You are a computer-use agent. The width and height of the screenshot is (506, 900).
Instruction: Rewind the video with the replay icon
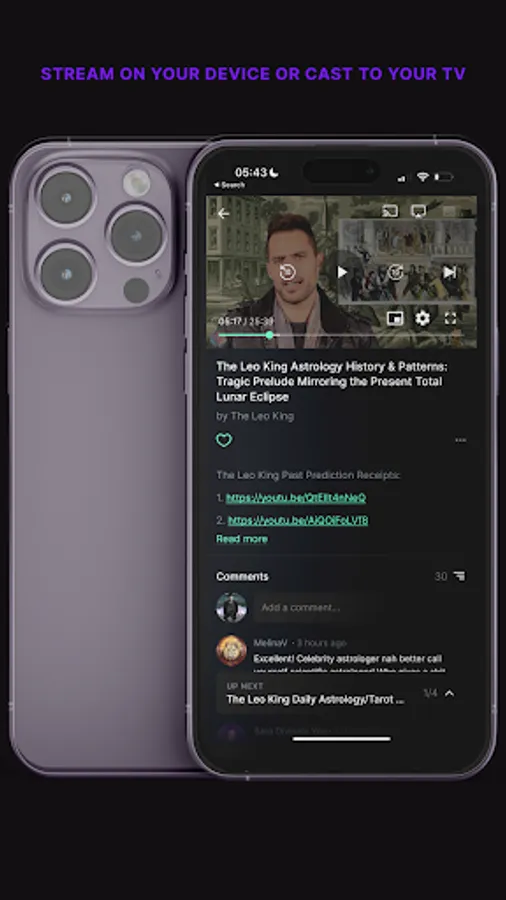(x=287, y=271)
